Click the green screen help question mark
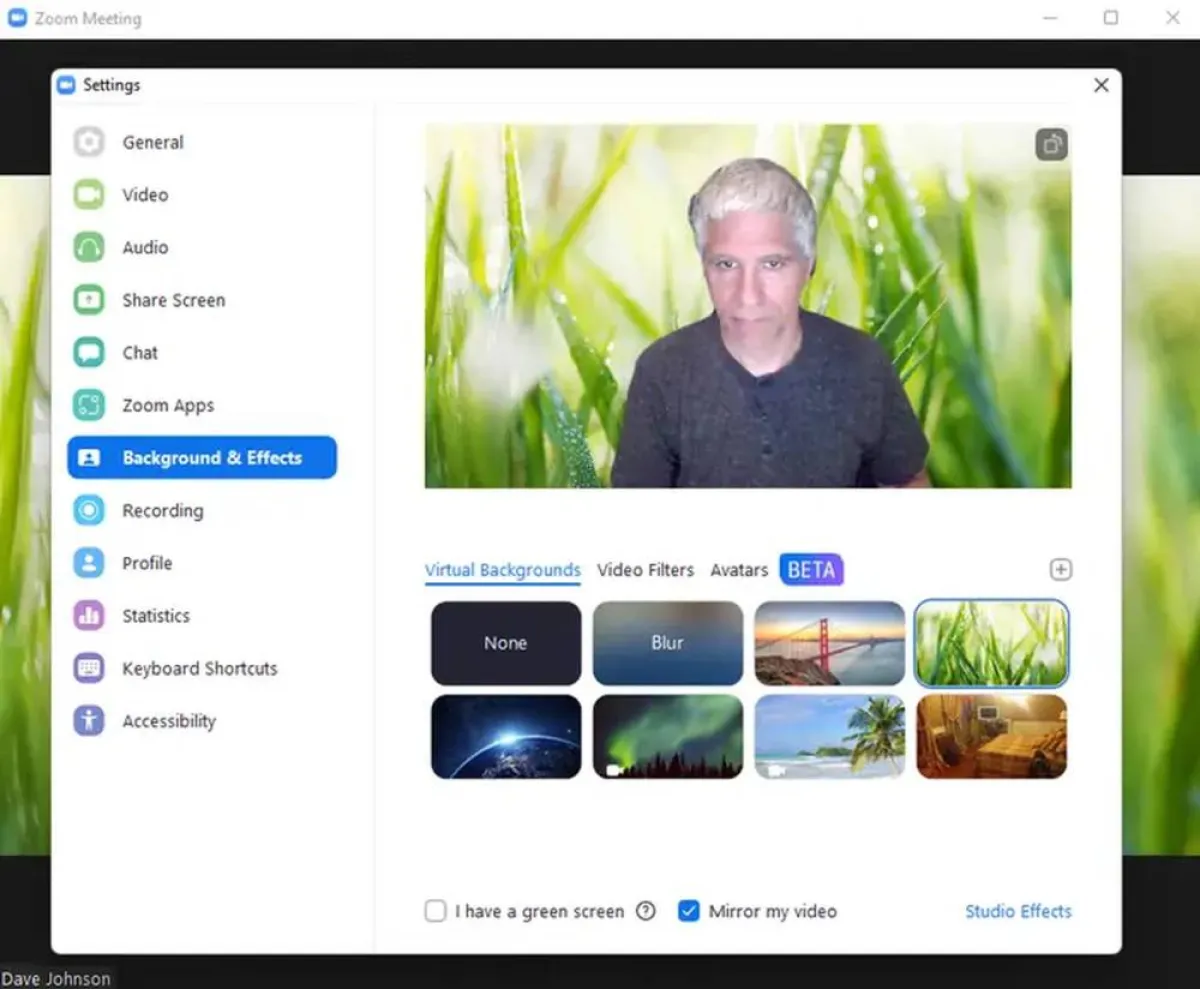 (x=646, y=911)
